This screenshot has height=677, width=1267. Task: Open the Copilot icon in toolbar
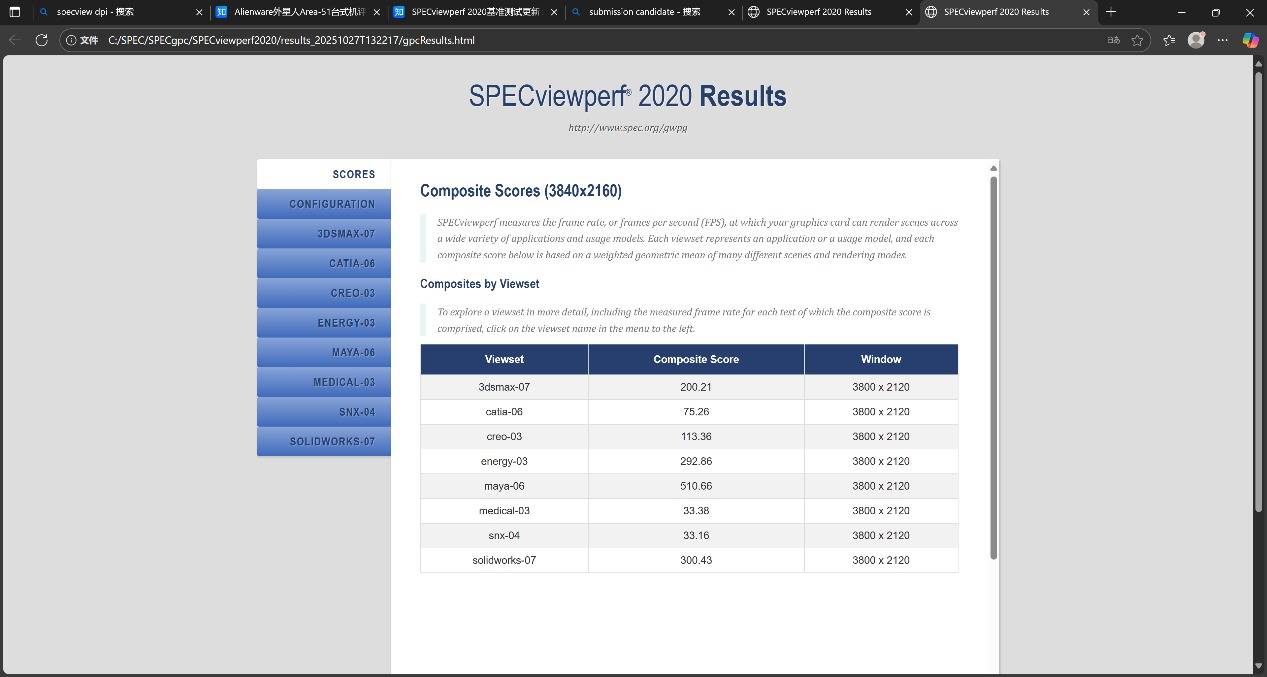(x=1250, y=40)
